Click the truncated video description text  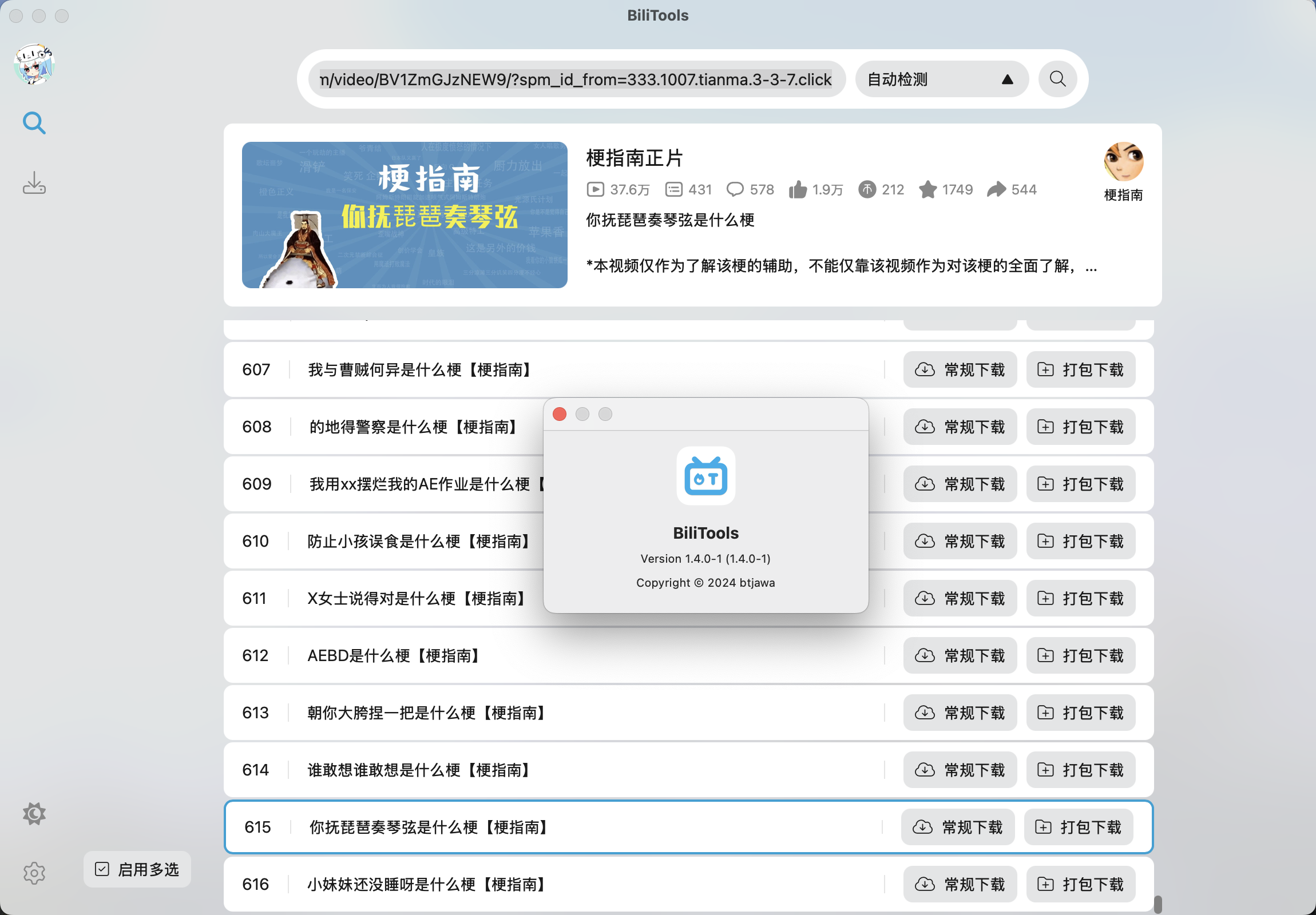(x=842, y=266)
